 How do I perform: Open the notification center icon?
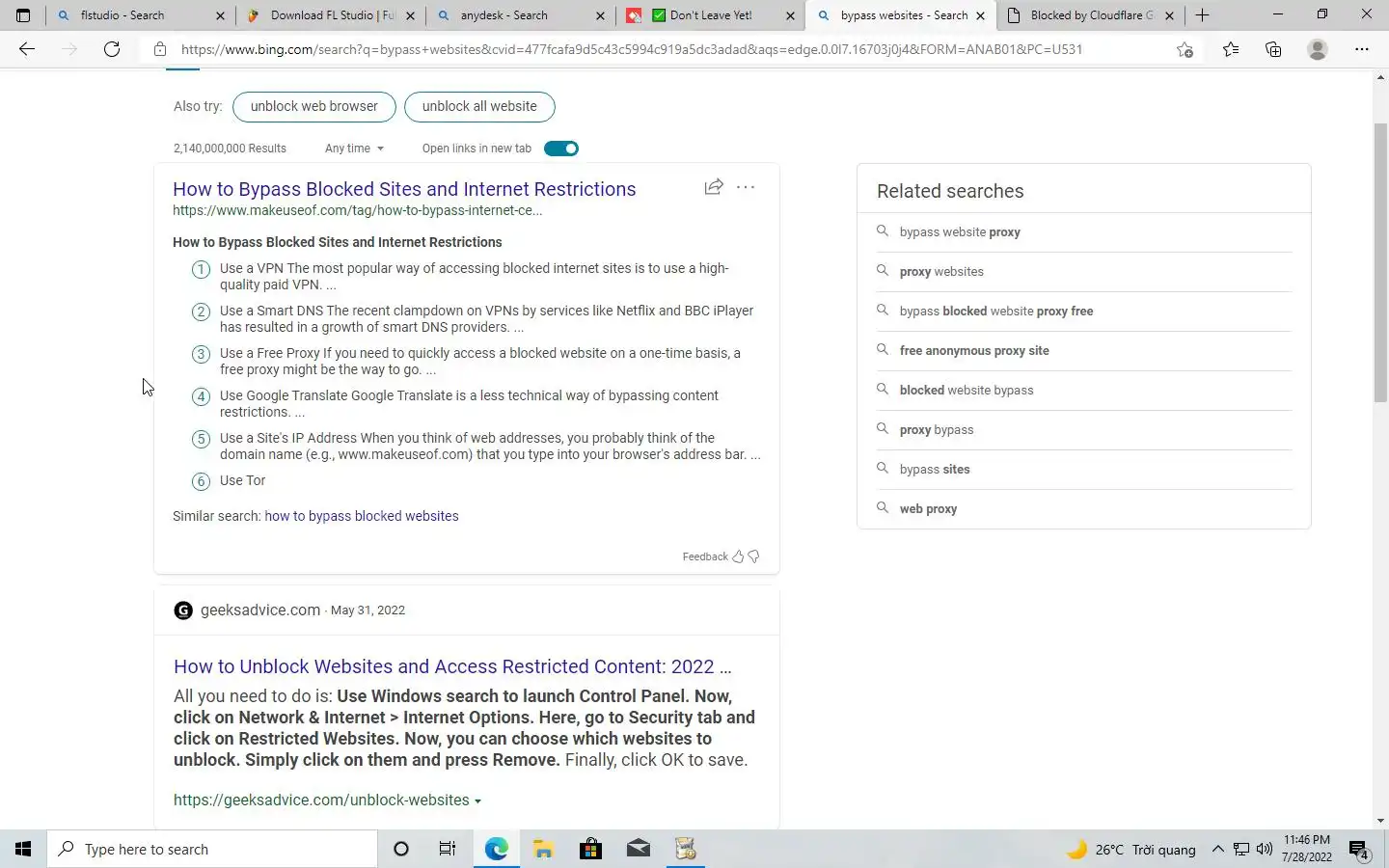point(1359,850)
